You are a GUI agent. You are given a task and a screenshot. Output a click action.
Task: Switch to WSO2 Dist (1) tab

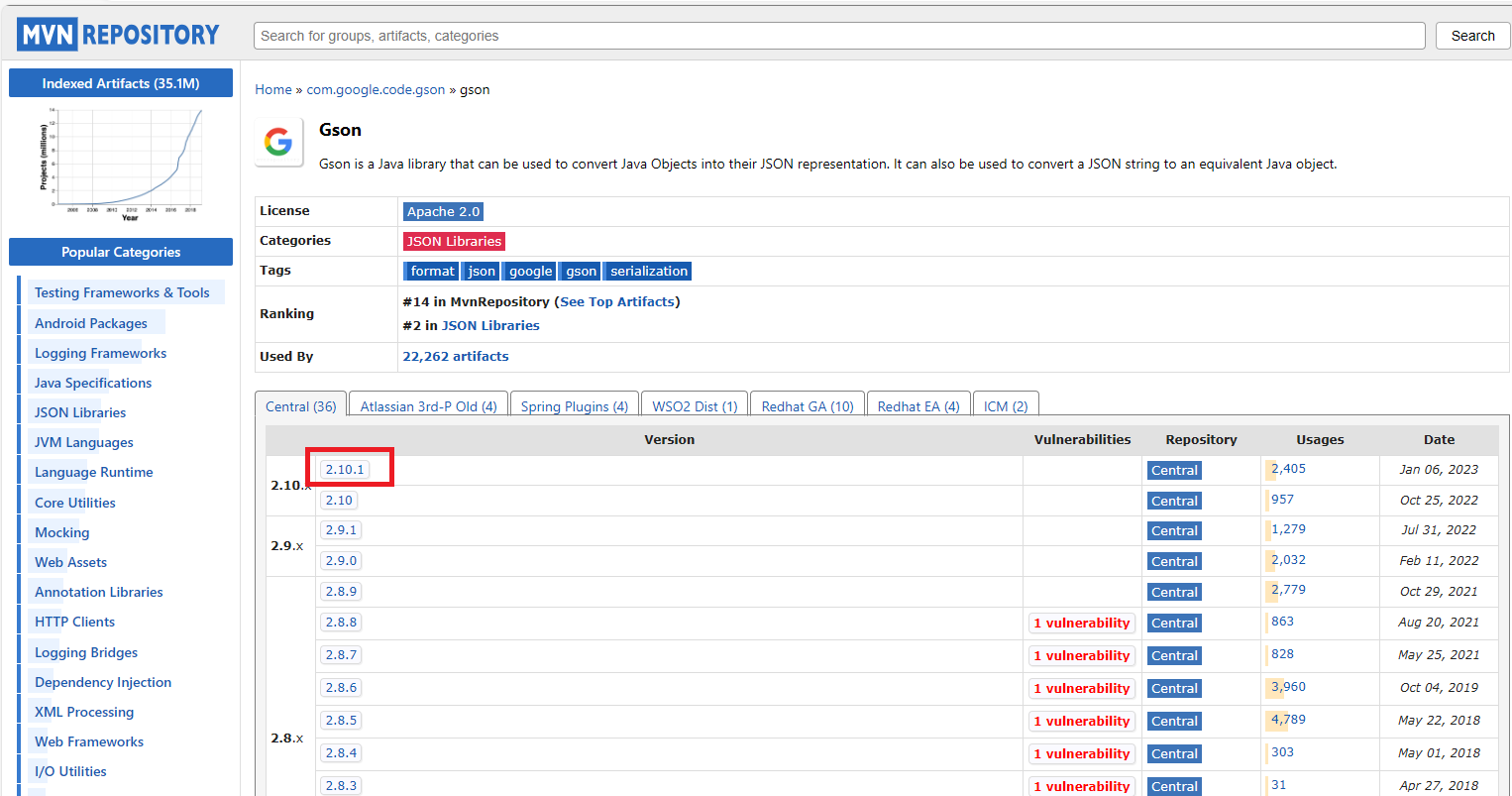pos(695,406)
